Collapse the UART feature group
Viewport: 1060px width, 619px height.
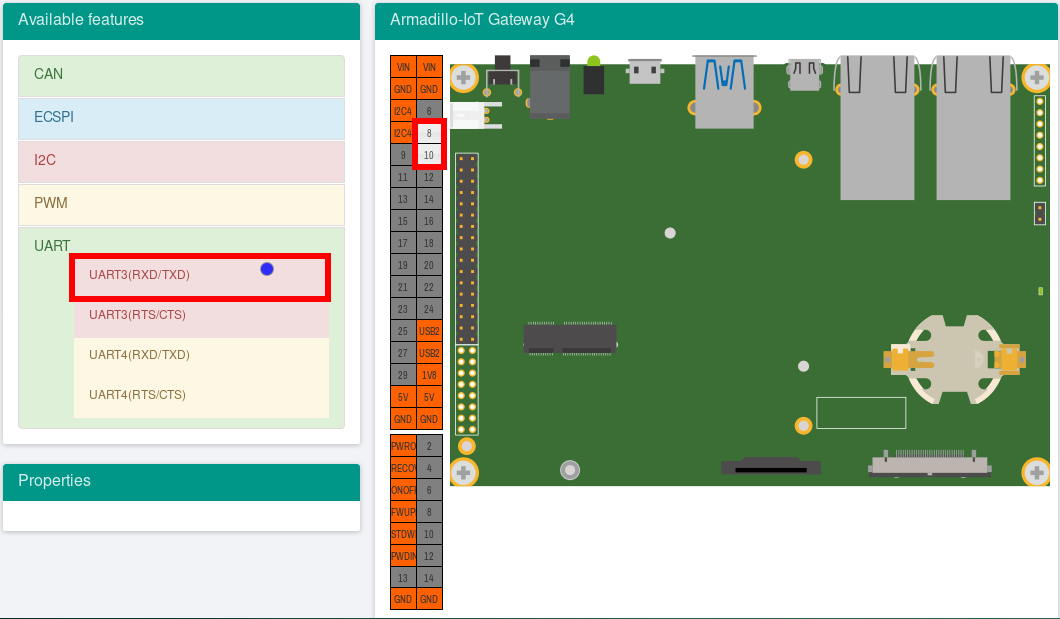click(x=52, y=245)
